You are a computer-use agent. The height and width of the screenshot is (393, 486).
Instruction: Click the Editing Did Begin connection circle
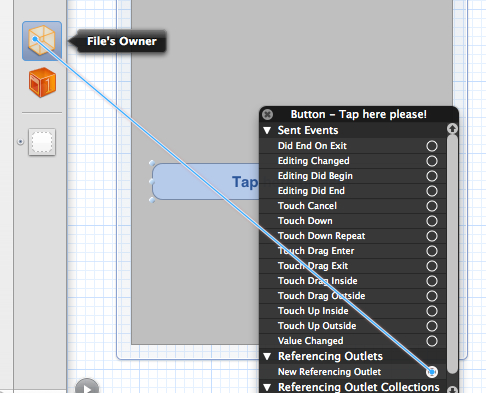[x=432, y=176]
